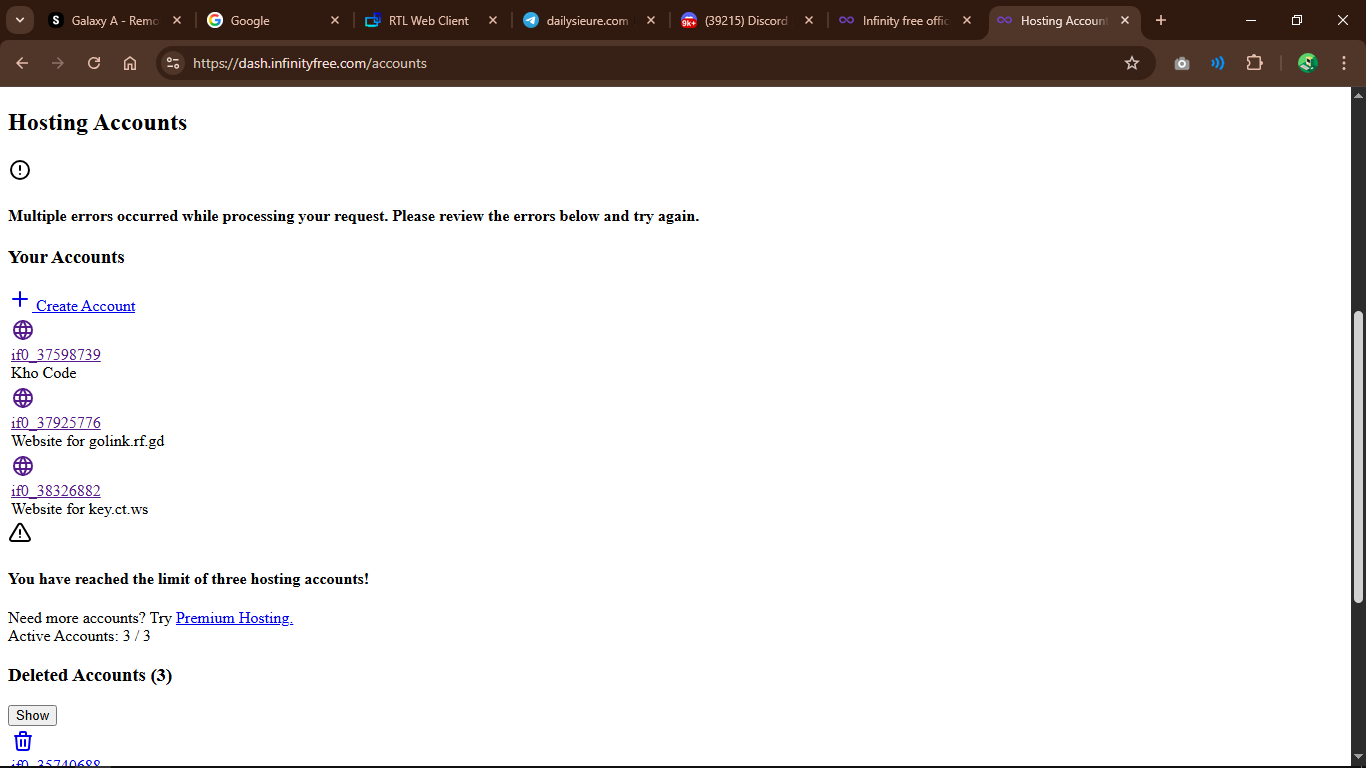The width and height of the screenshot is (1366, 768).
Task: Open account if0_38326882
Action: (56, 491)
